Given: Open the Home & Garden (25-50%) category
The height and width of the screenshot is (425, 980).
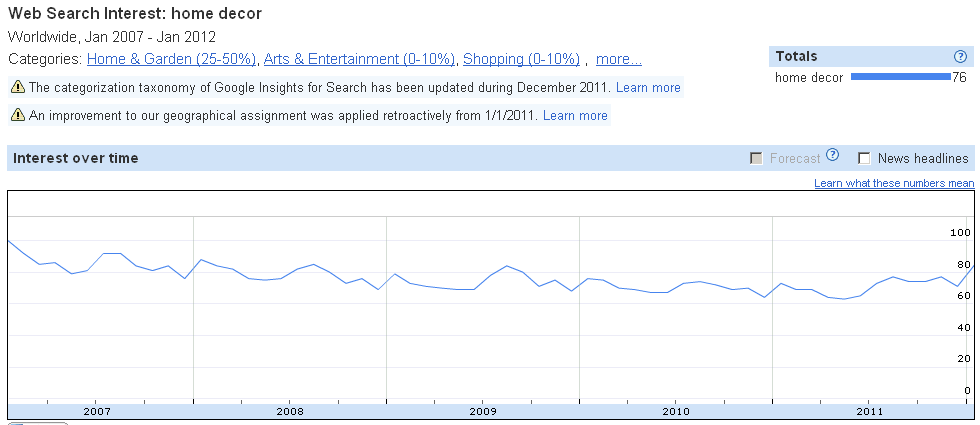Looking at the screenshot, I should tap(171, 60).
